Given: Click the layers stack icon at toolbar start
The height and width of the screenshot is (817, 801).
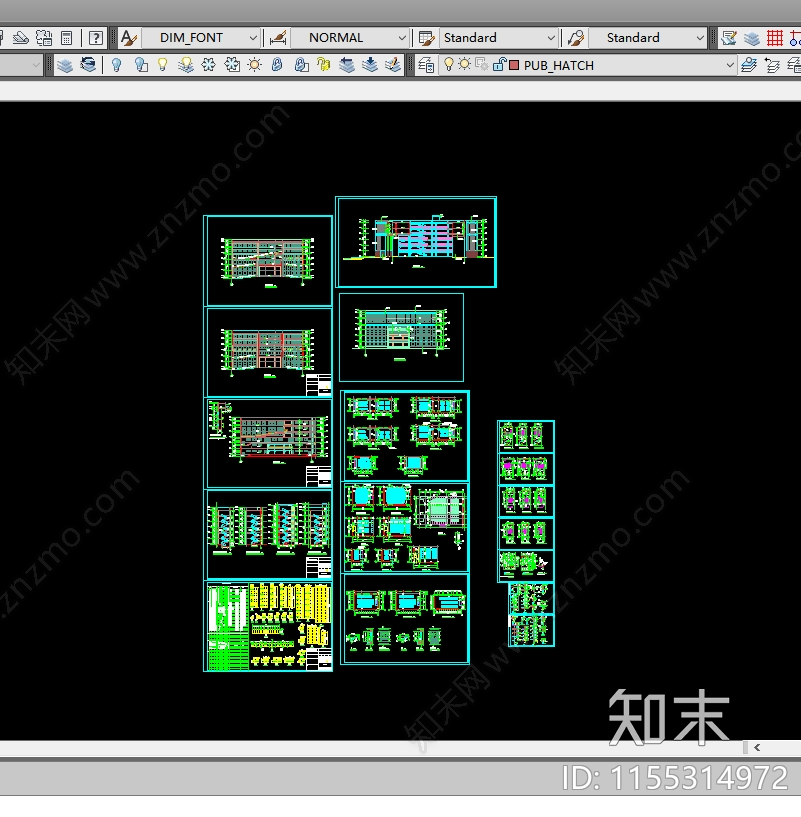Looking at the screenshot, I should pos(65,65).
